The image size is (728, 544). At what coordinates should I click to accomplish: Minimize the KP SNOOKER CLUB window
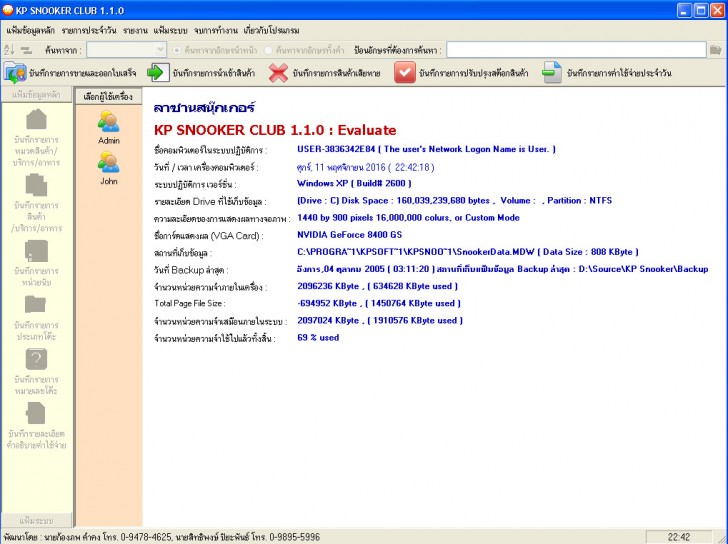tap(684, 10)
